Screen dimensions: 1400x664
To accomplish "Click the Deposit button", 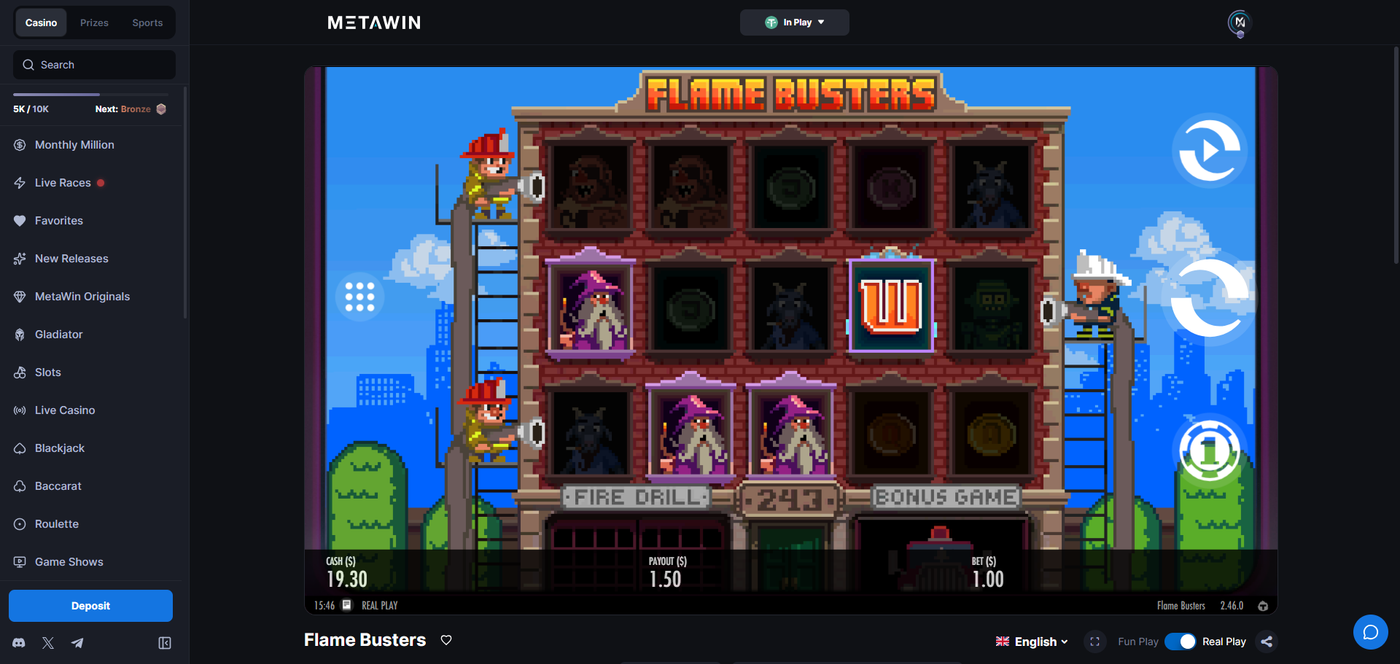I will (x=91, y=606).
